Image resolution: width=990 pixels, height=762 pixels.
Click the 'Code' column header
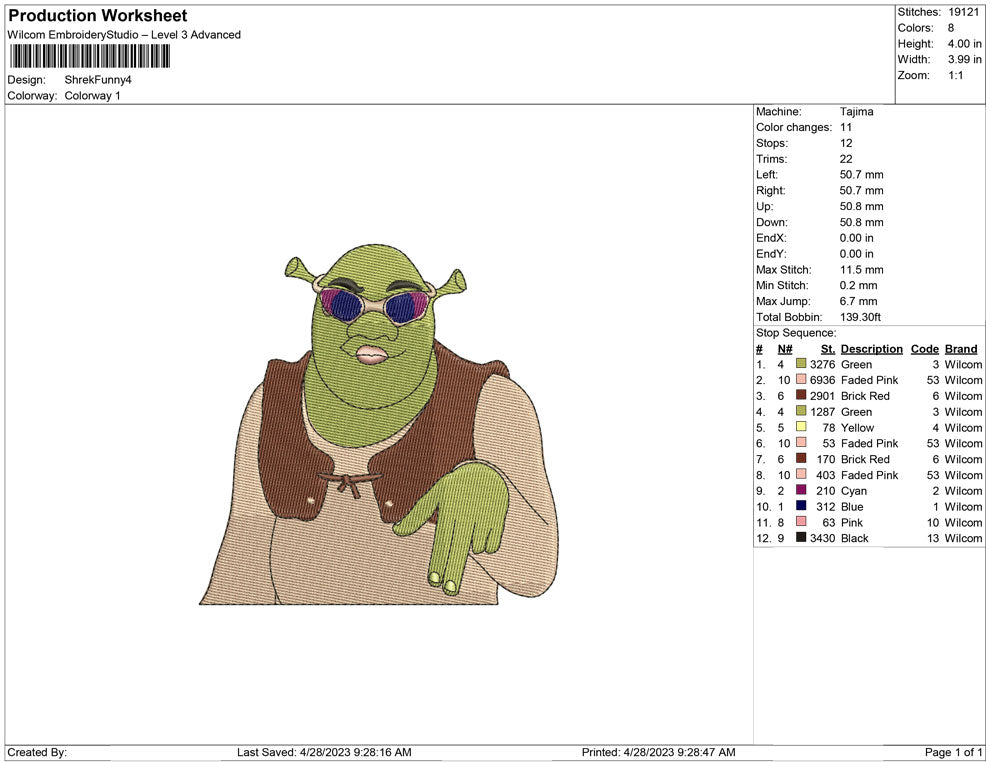click(925, 349)
